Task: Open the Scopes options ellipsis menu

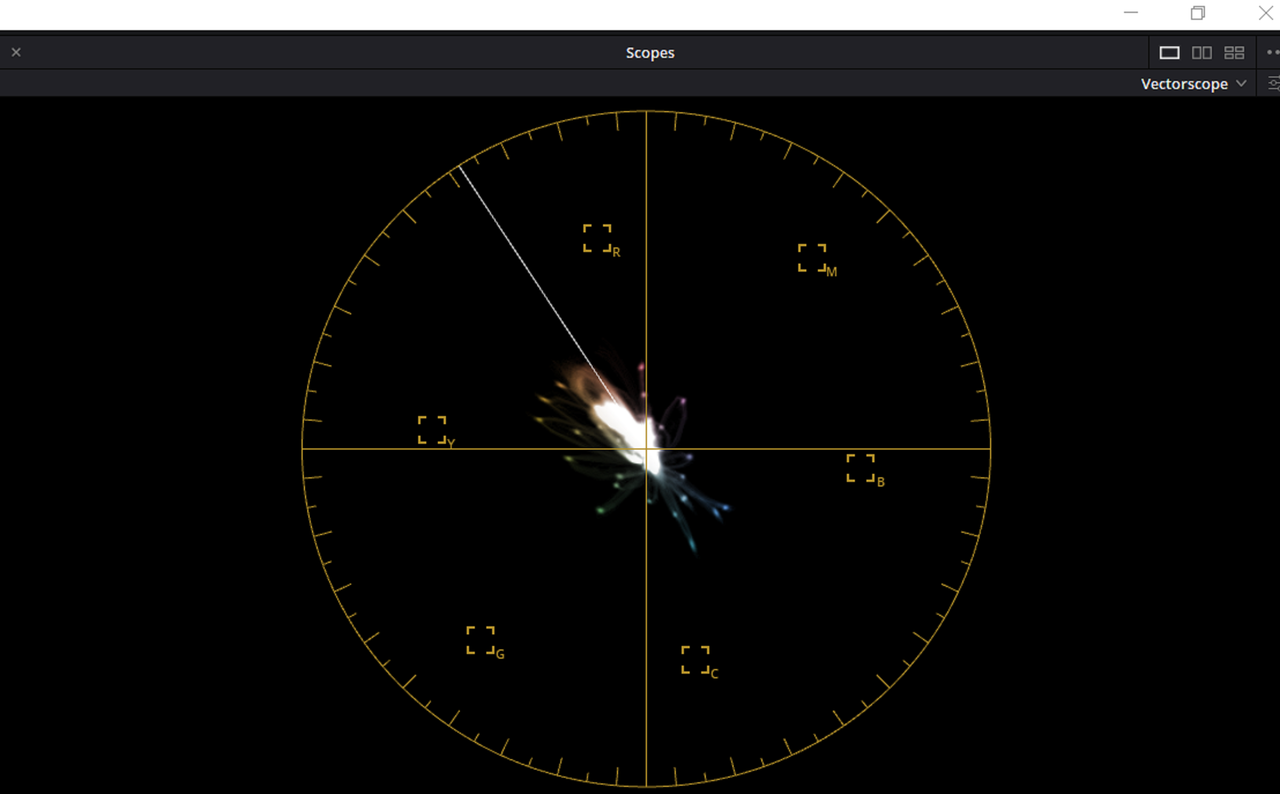Action: click(1272, 52)
